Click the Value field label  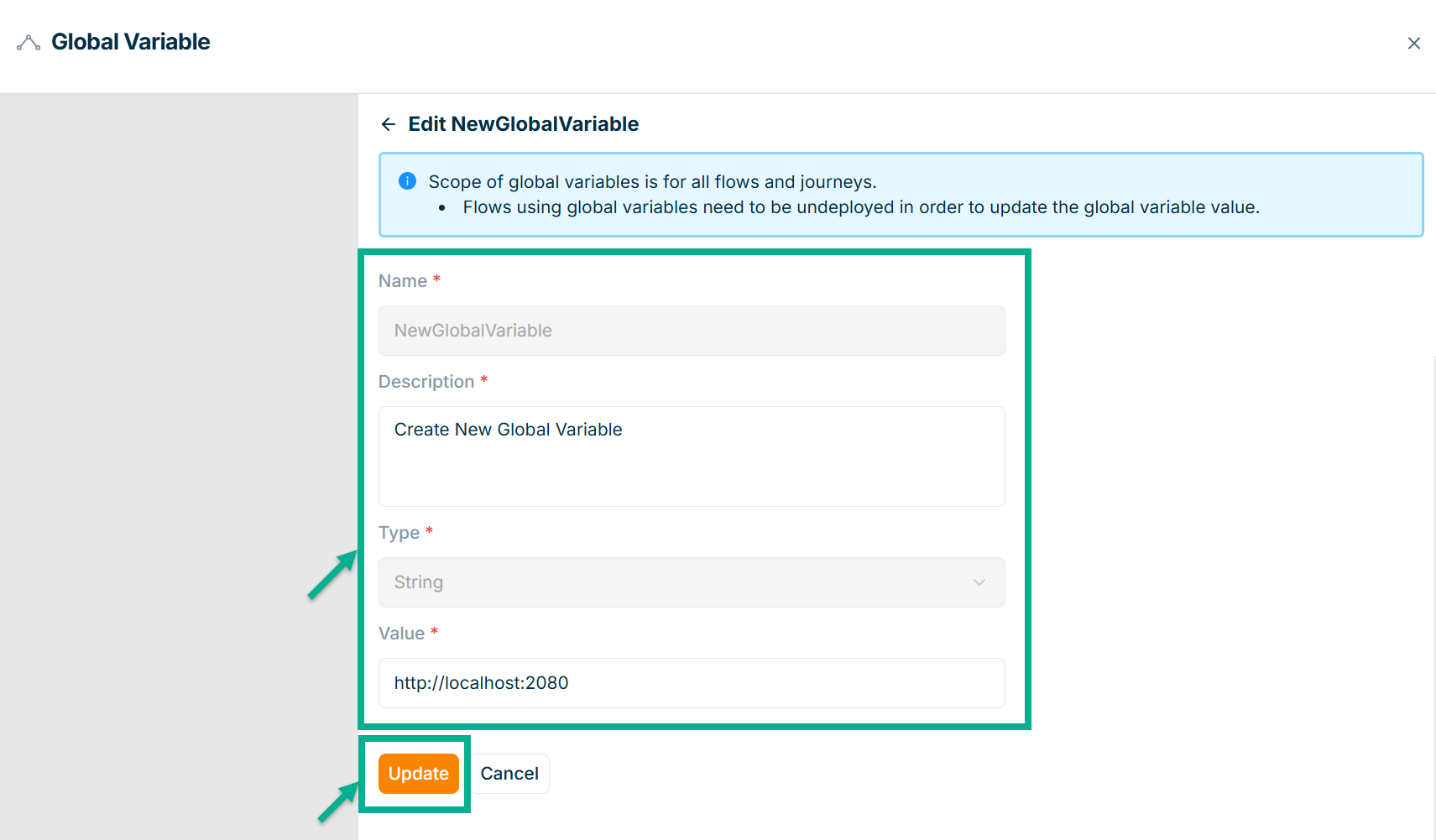tap(401, 634)
